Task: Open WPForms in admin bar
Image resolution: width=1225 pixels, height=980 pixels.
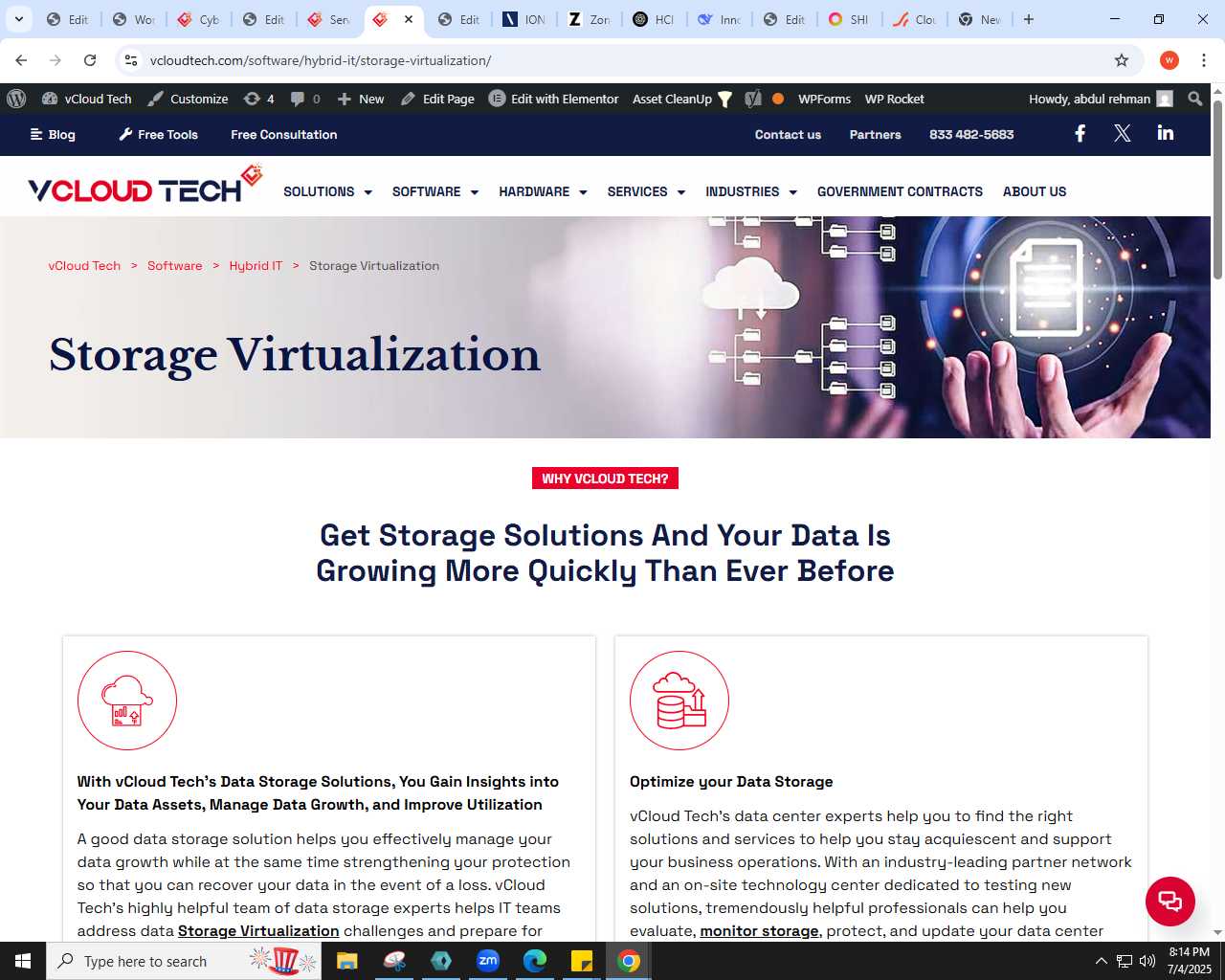Action: point(824,99)
